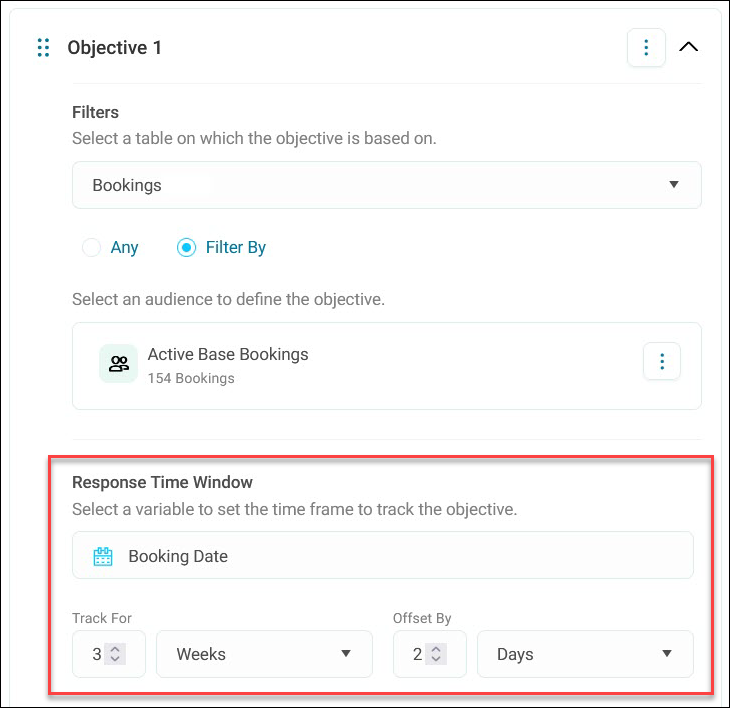Decrease the Track For value with down arrow
This screenshot has height=708, width=730.
pos(115,659)
